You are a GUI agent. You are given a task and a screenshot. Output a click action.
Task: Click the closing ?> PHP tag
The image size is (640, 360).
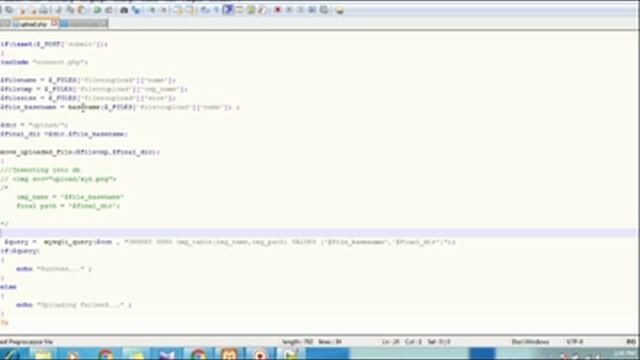tap(4, 323)
